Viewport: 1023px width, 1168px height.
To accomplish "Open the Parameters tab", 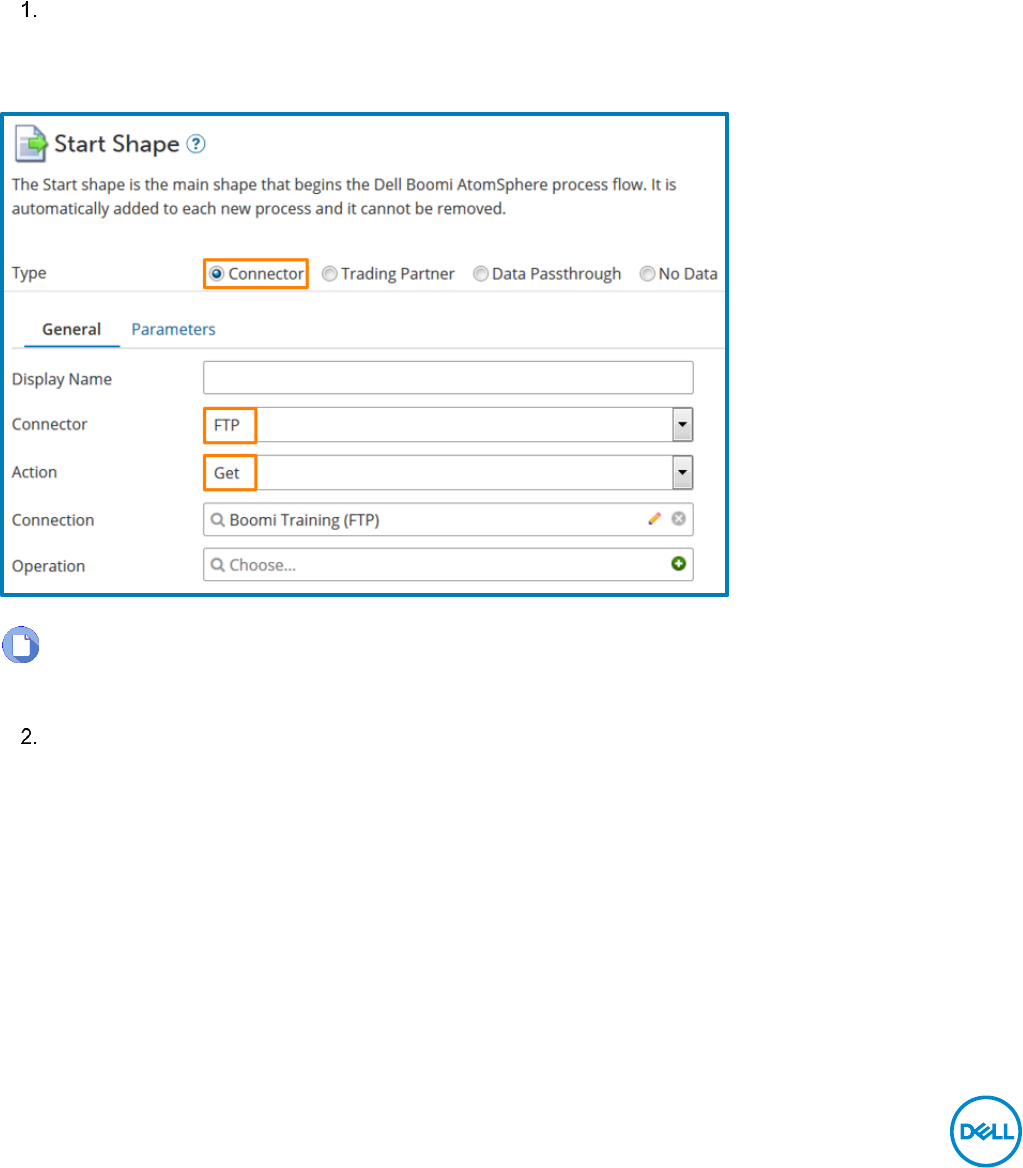I will (174, 329).
